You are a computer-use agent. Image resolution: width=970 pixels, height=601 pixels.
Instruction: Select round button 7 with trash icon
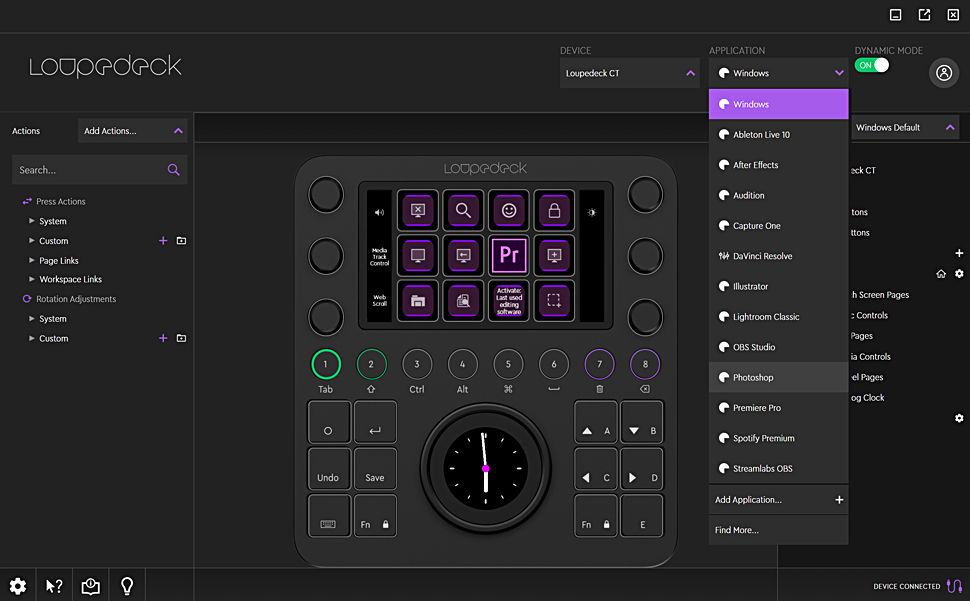[x=599, y=364]
